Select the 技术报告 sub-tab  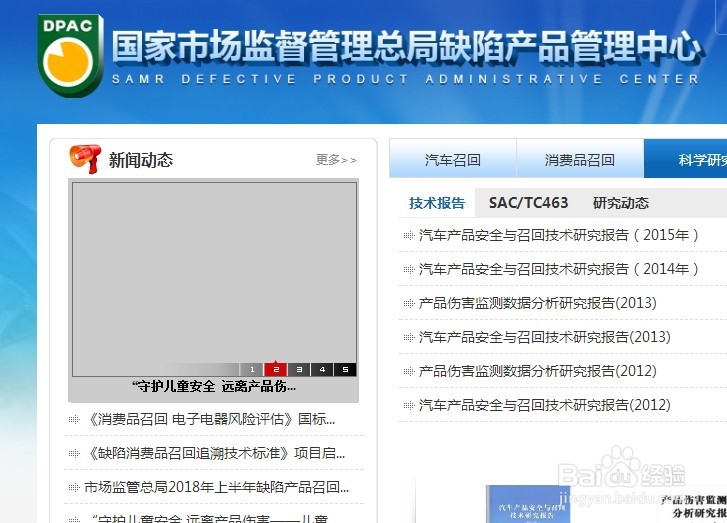coord(437,203)
